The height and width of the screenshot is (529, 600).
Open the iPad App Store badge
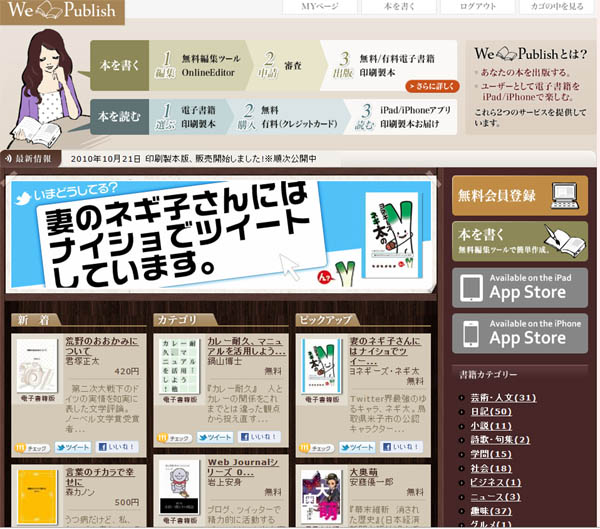(519, 287)
